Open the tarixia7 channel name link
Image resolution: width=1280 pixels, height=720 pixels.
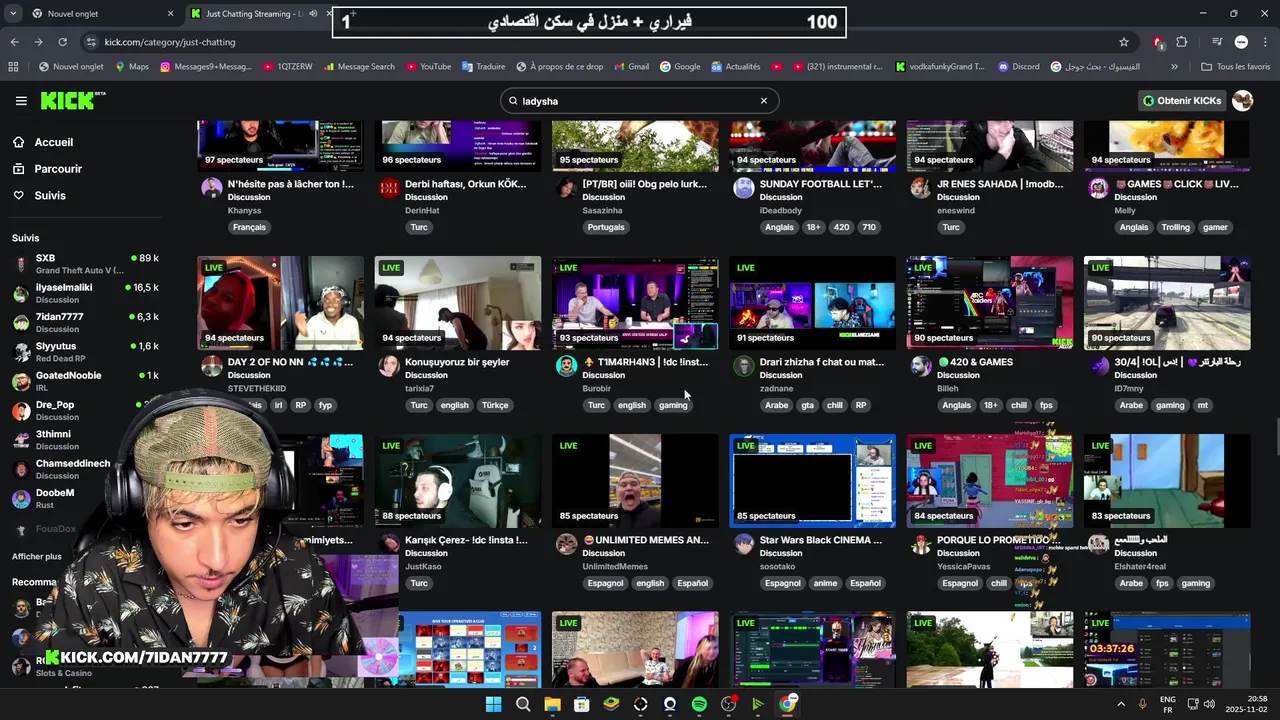click(419, 388)
